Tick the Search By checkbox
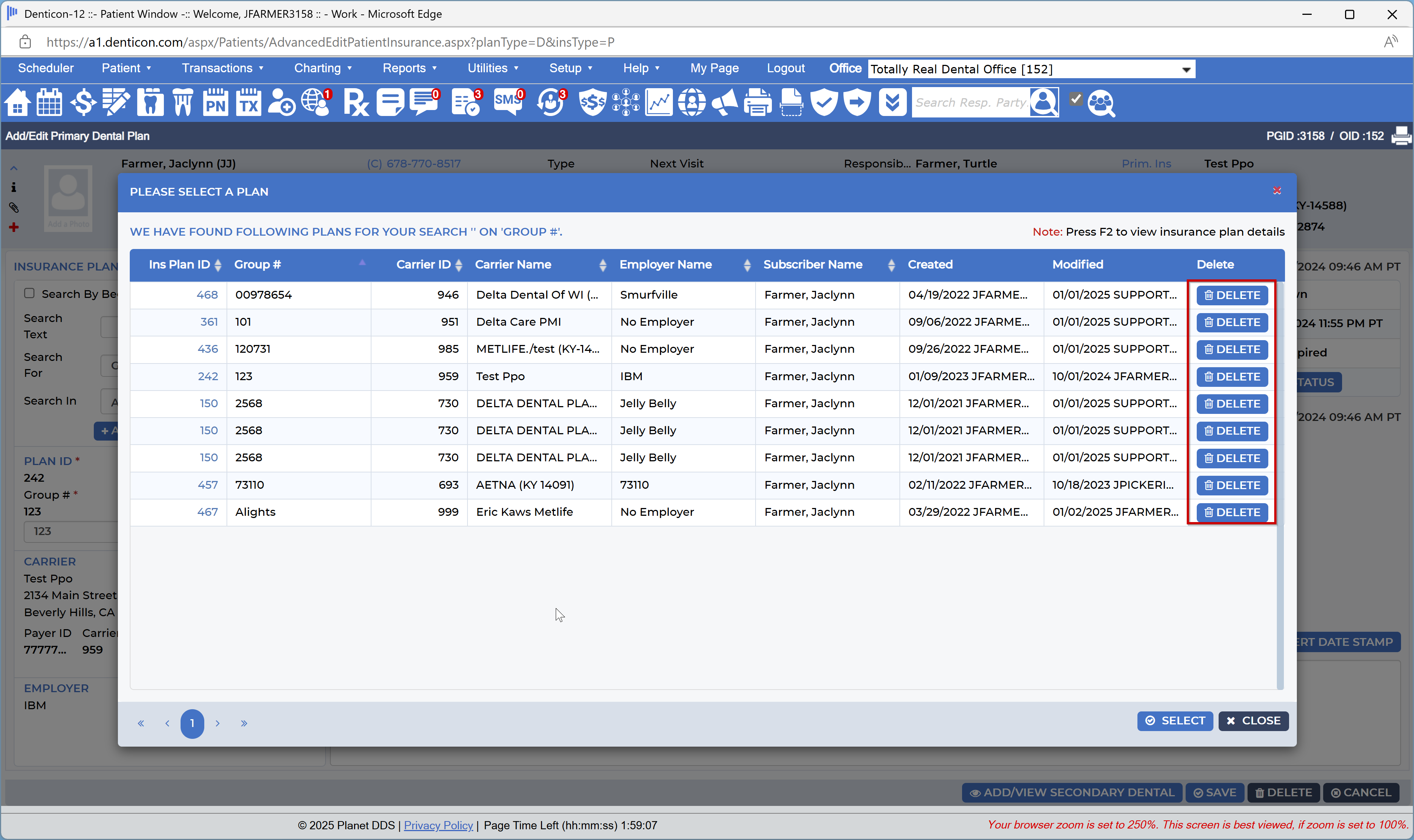This screenshot has width=1414, height=840. pos(29,293)
